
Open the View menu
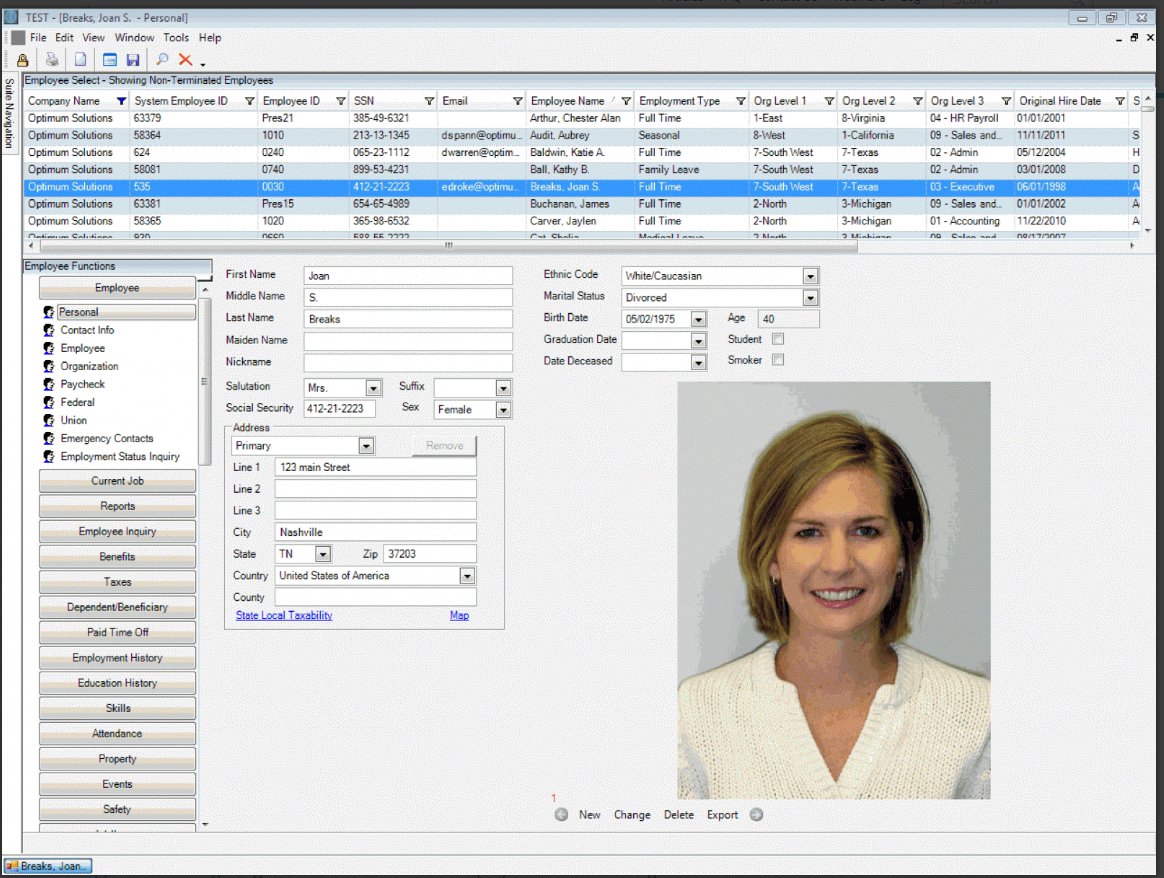93,38
